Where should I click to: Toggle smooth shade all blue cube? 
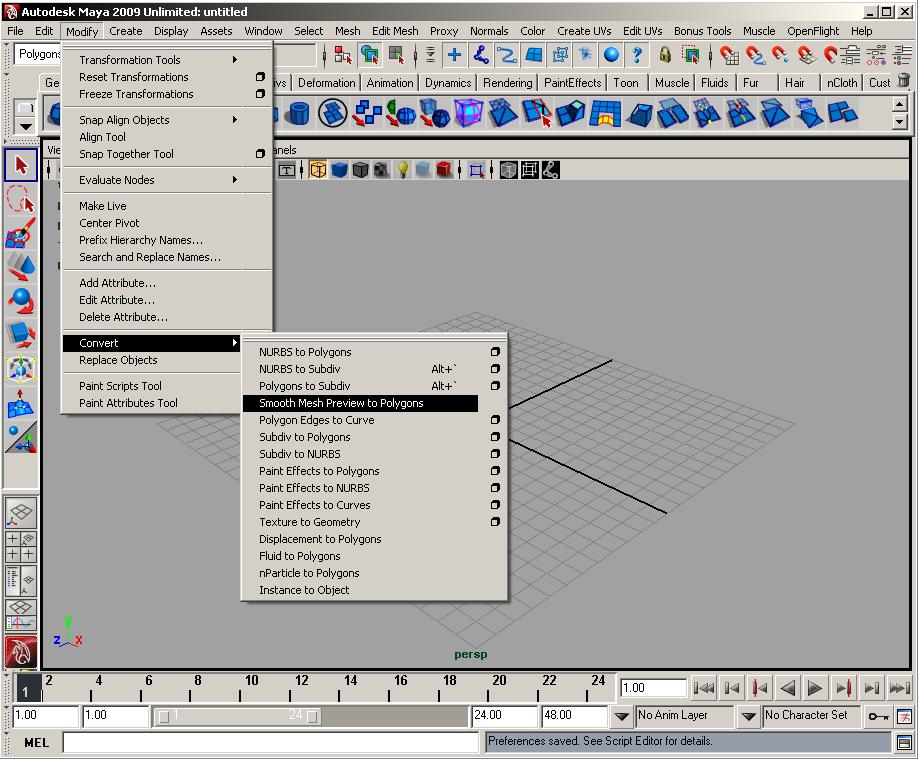point(340,170)
